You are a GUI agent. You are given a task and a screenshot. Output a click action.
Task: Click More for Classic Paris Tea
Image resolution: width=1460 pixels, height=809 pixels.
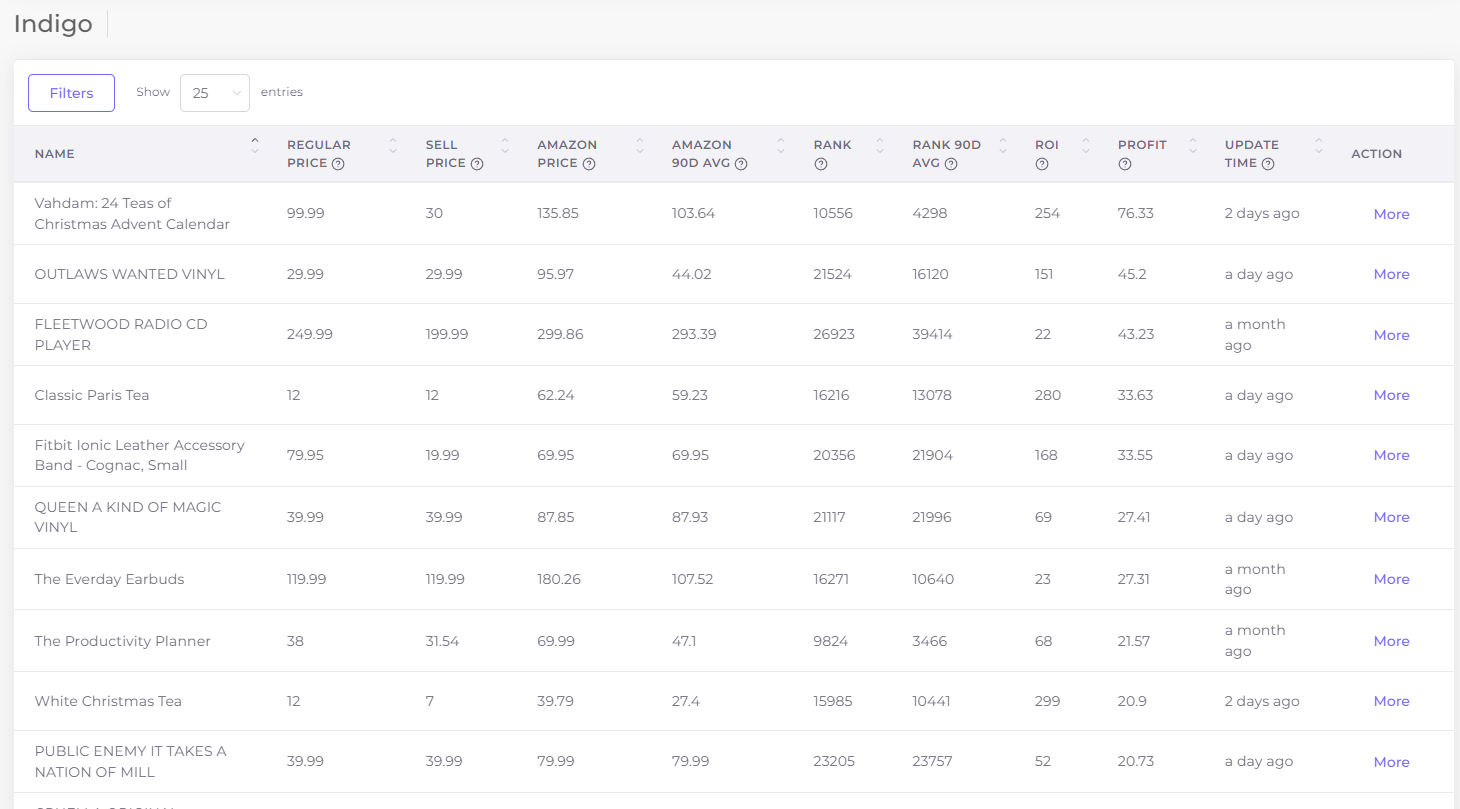tap(1391, 395)
